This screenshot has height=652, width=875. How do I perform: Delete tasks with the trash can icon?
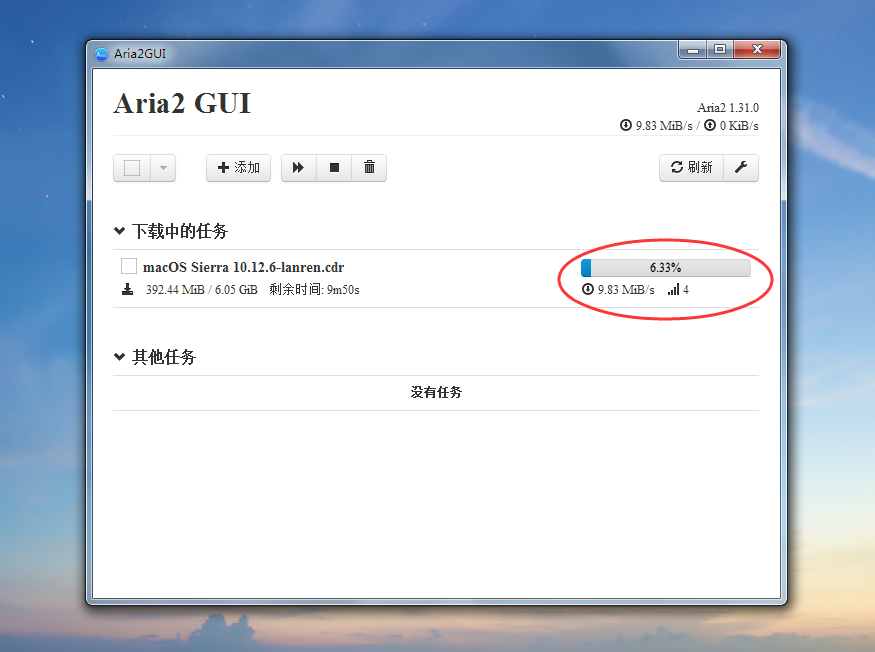[x=369, y=167]
